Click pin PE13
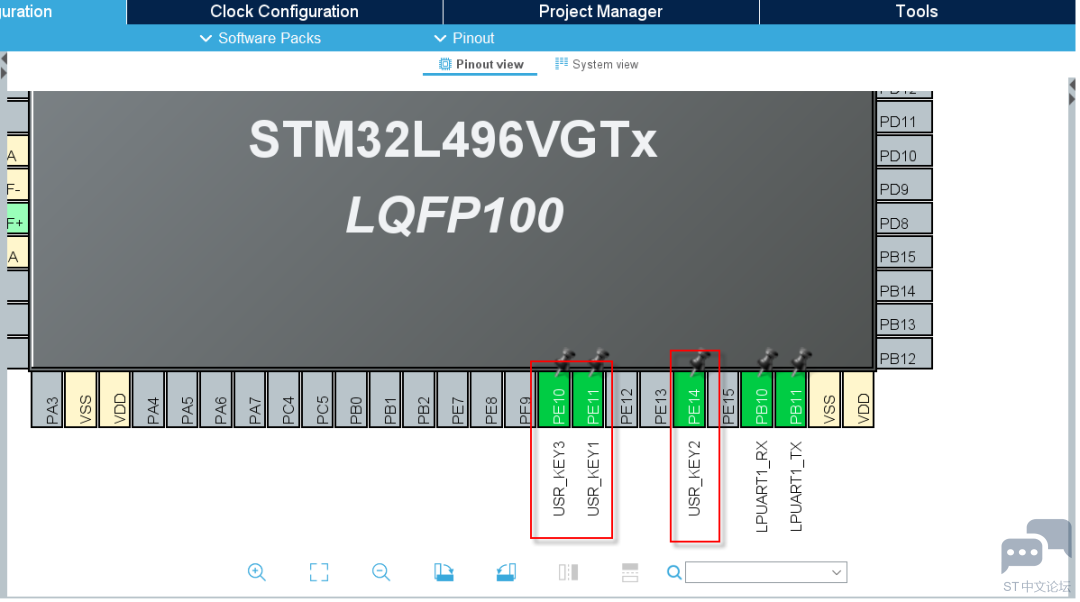 pyautogui.click(x=656, y=399)
